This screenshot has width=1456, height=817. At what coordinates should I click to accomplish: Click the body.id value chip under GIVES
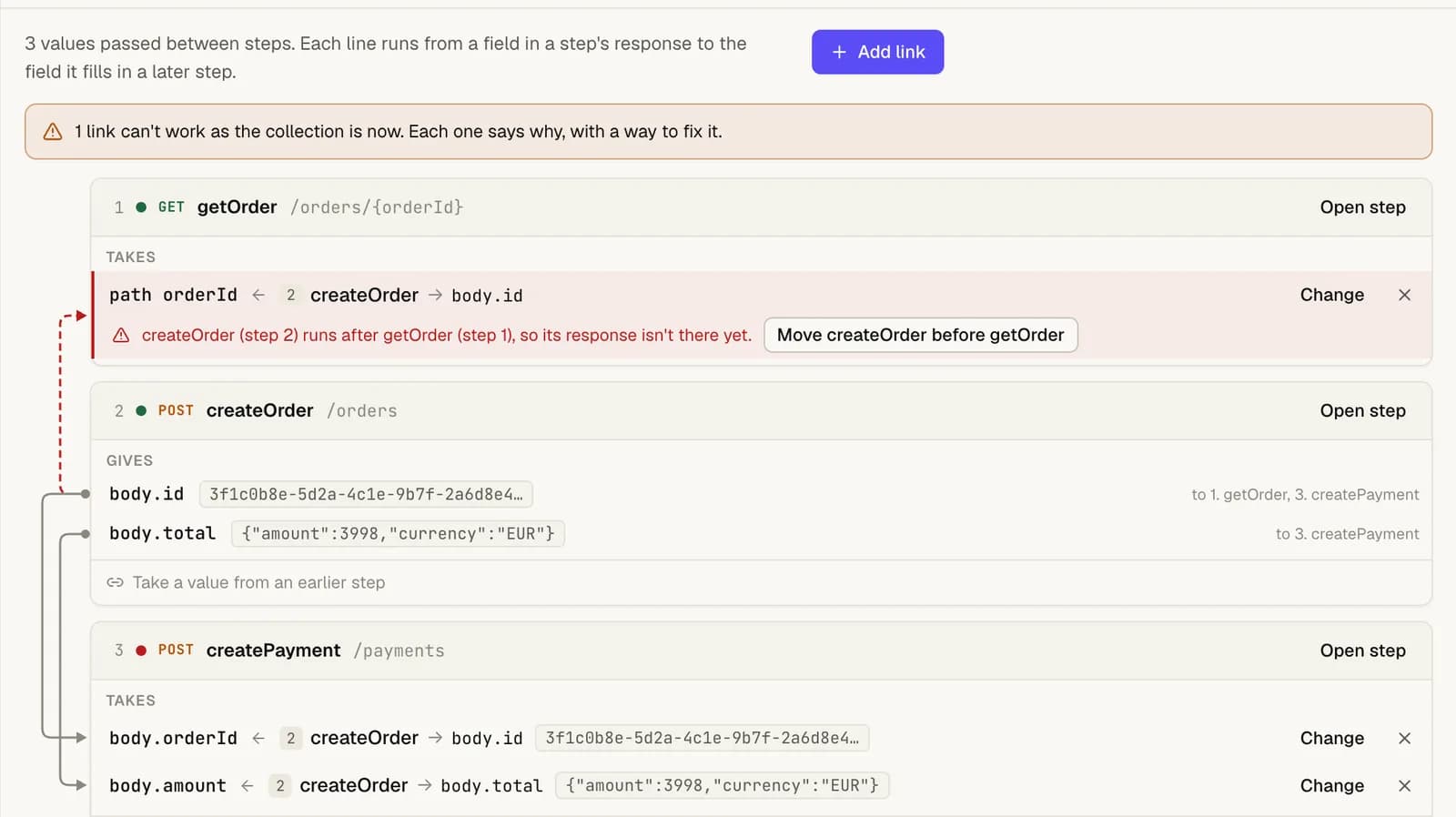[x=366, y=494]
